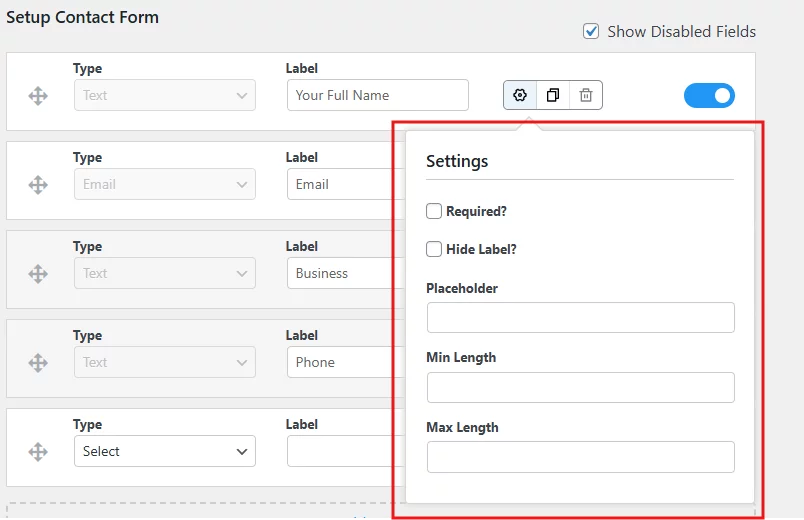Click the empty label input of Select row

pos(346,451)
